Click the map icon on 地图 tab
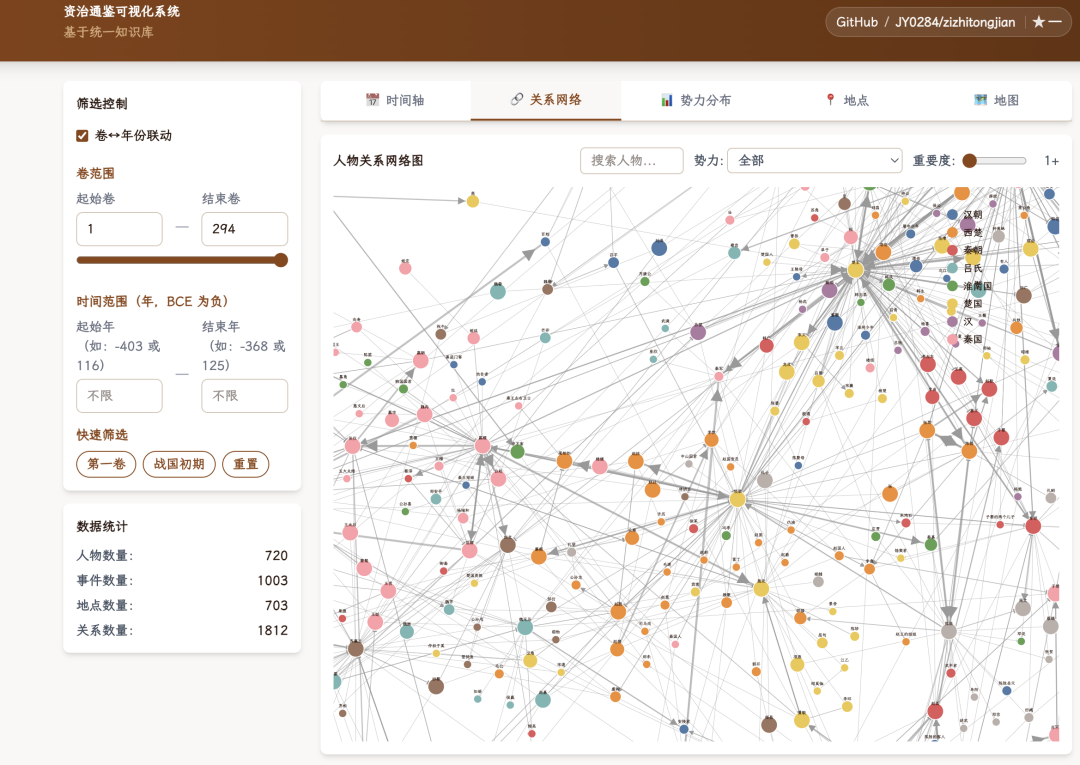 click(x=981, y=100)
